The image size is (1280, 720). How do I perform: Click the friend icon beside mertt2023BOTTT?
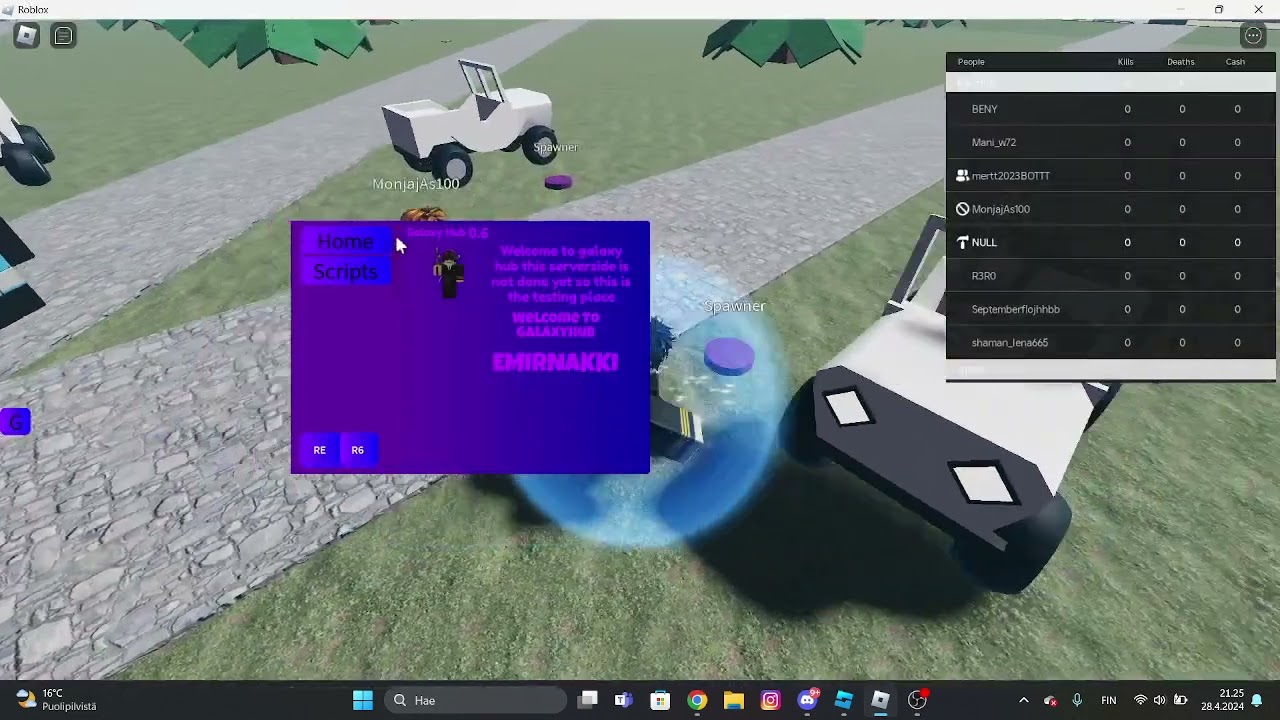pyautogui.click(x=962, y=176)
